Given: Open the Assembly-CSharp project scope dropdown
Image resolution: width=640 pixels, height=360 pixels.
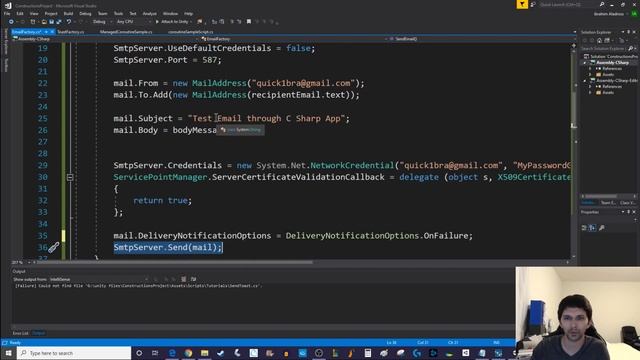Looking at the screenshot, I should [105, 39].
